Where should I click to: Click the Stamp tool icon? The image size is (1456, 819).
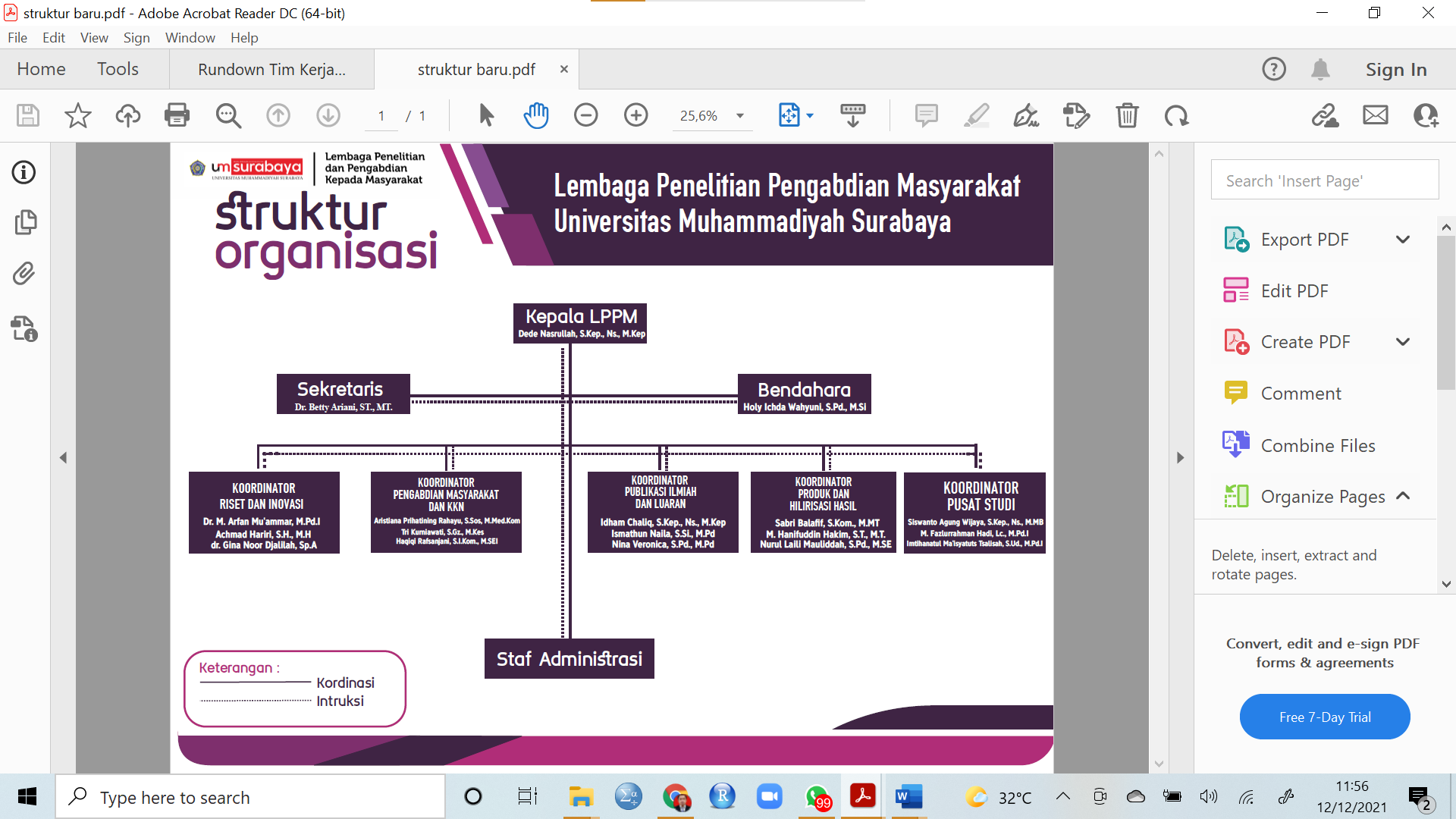[1076, 115]
